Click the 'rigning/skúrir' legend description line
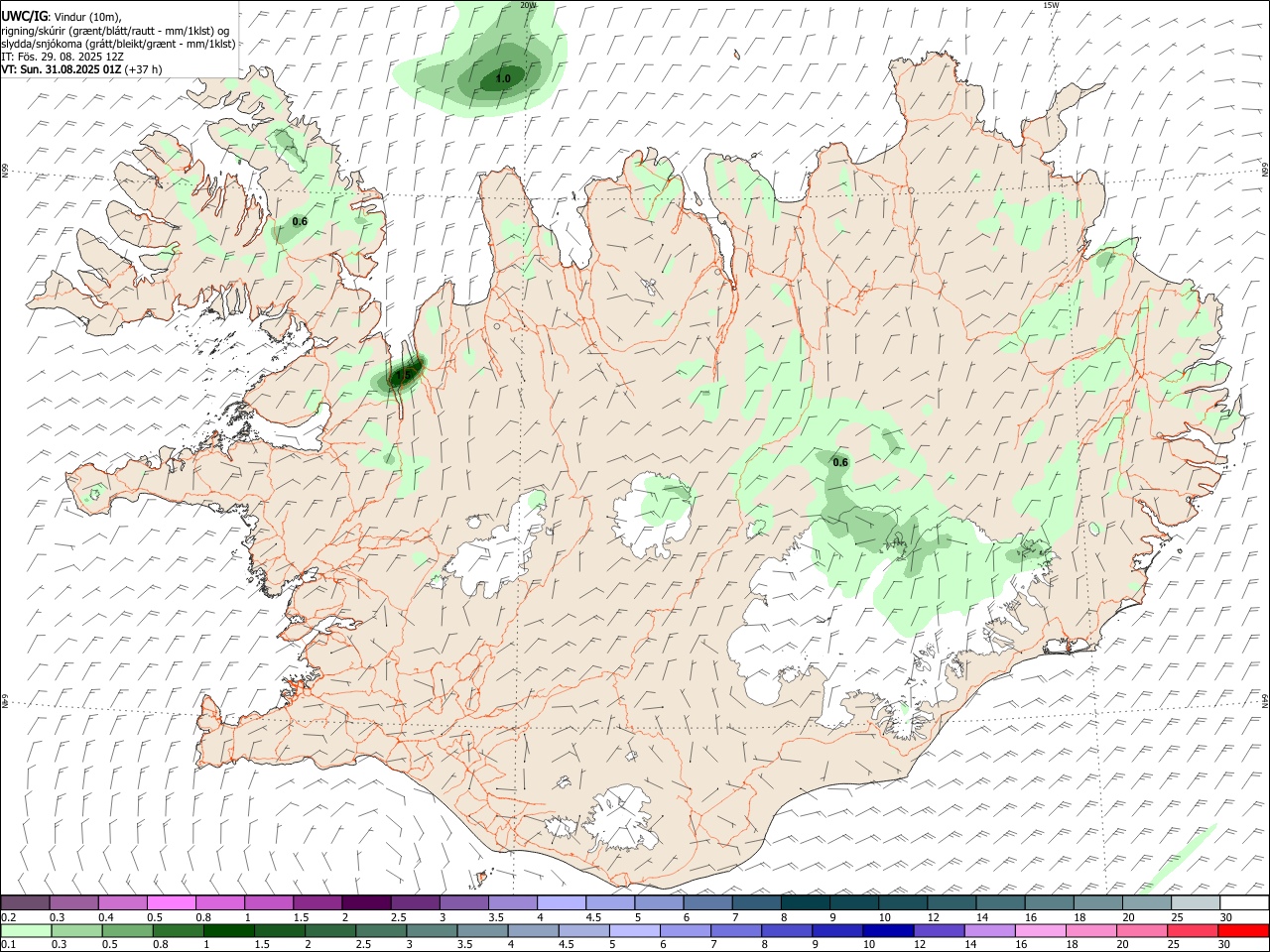The width and height of the screenshot is (1270, 952). point(115,30)
